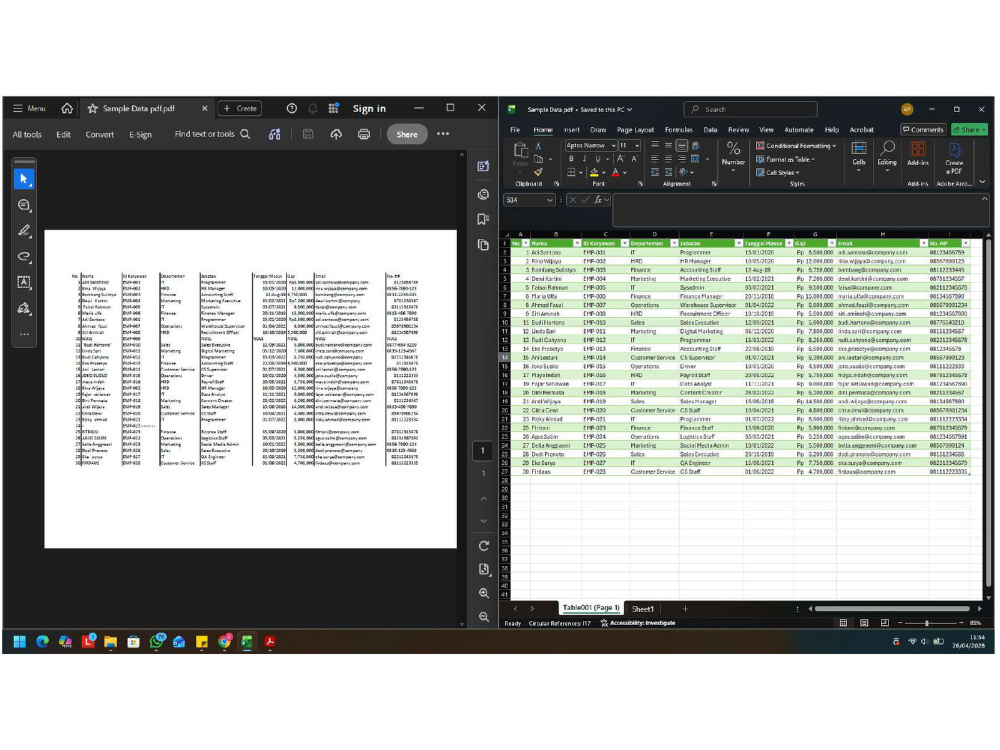This screenshot has width=1000, height=750.
Task: Open Adobe apps grid launcher
Action: (x=333, y=108)
